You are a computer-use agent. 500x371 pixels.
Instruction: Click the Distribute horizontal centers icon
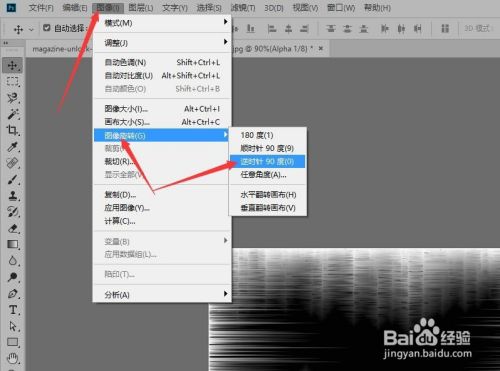pos(401,29)
